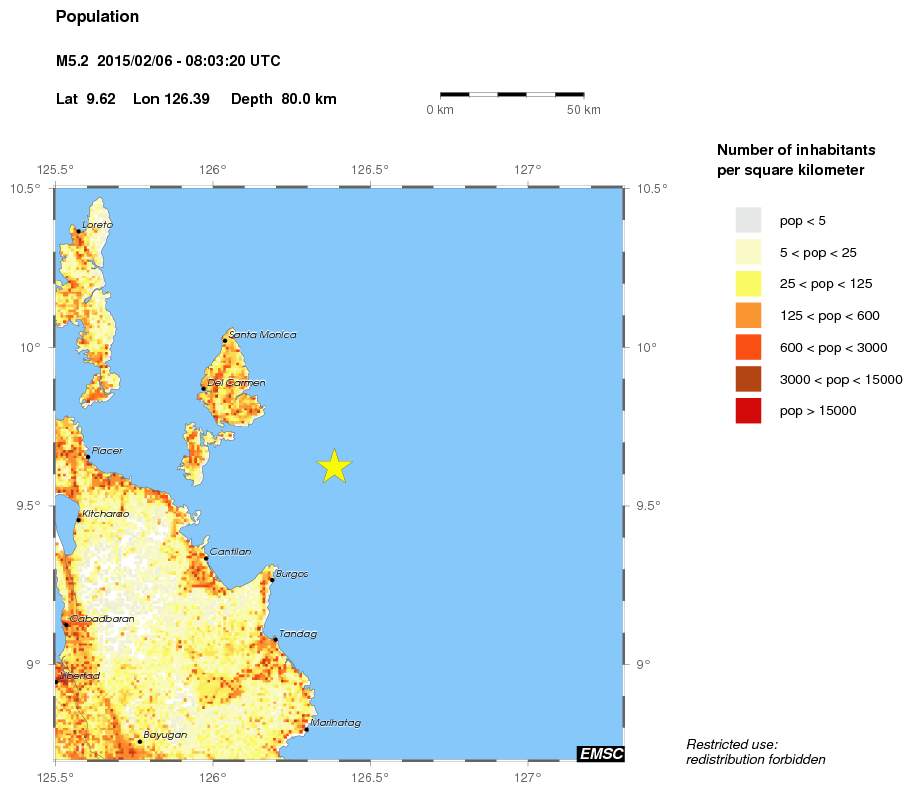The image size is (913, 792).
Task: Click the Burgos city marker dot
Action: (271, 579)
